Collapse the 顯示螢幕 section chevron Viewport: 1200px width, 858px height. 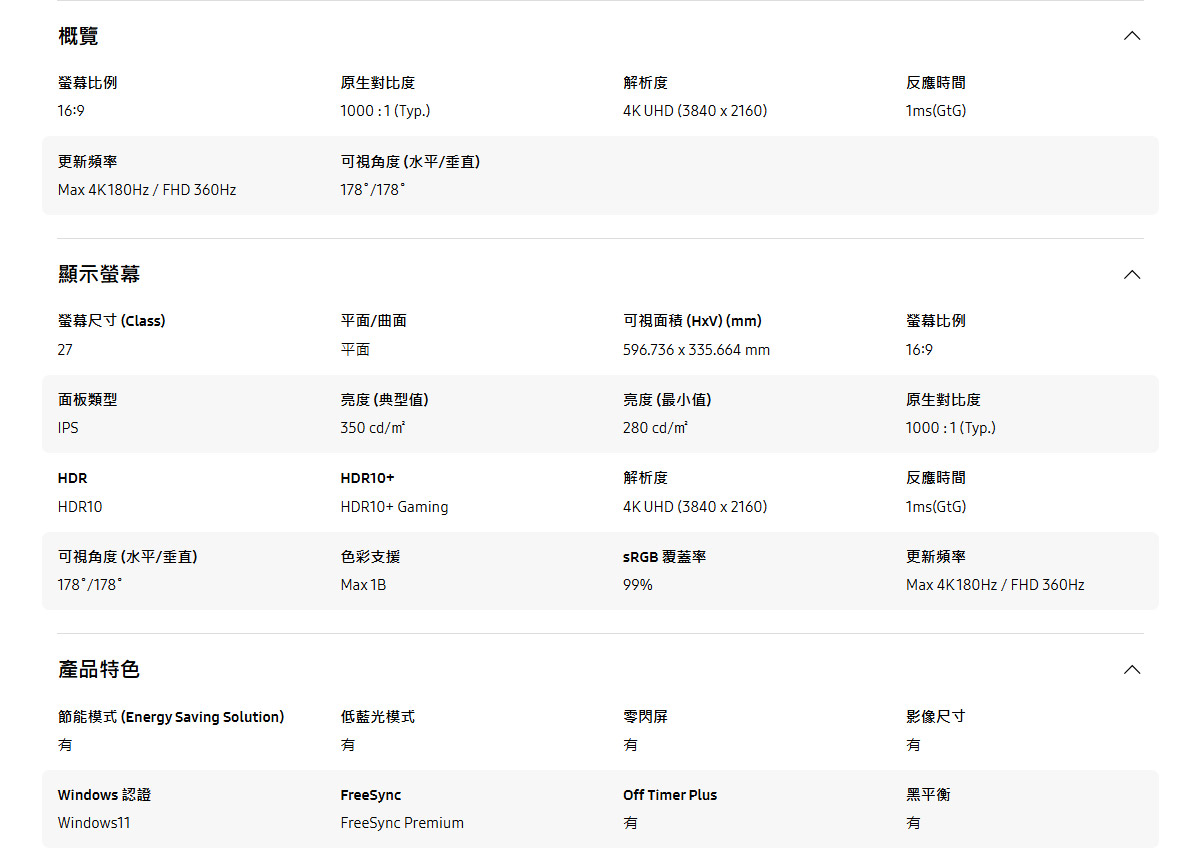click(1131, 274)
